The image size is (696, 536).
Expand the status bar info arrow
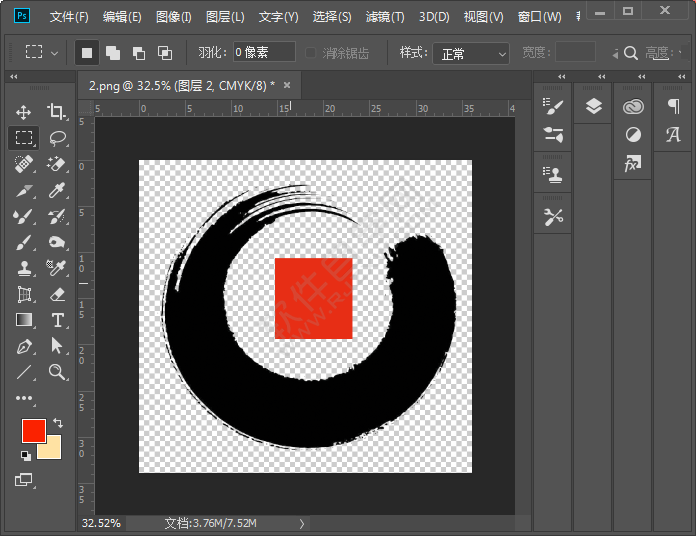302,523
